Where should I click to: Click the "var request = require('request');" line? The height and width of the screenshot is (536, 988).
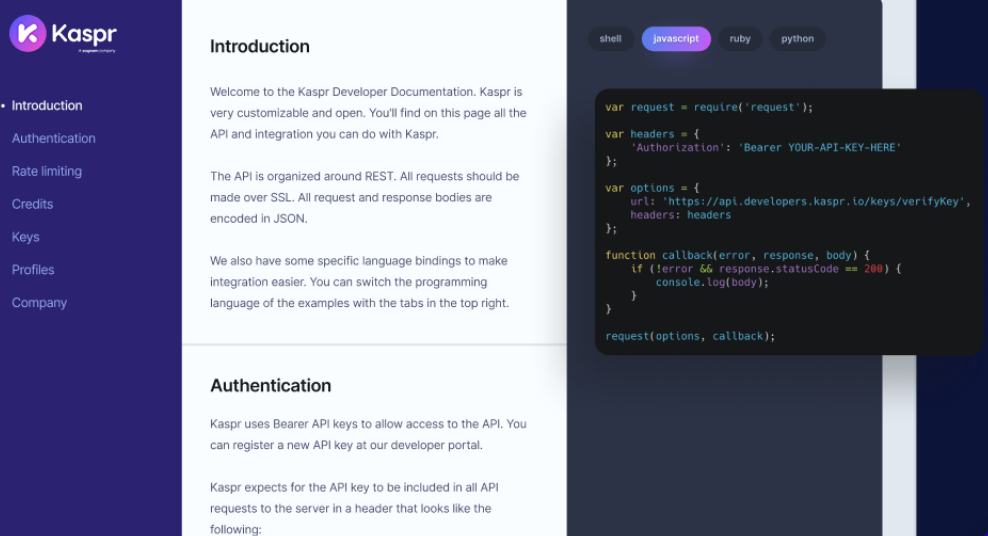click(709, 107)
